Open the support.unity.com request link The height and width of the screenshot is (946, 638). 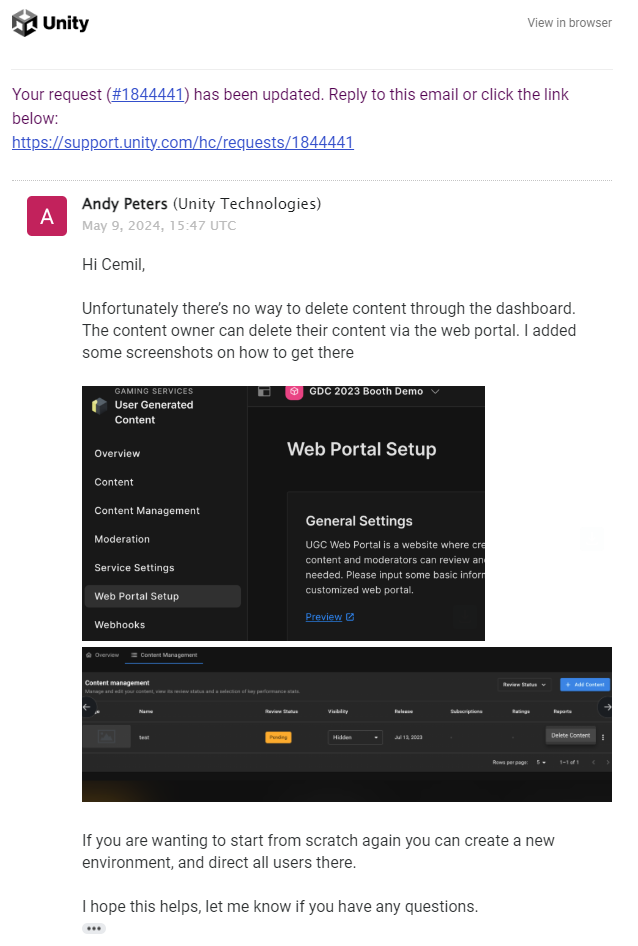click(182, 142)
